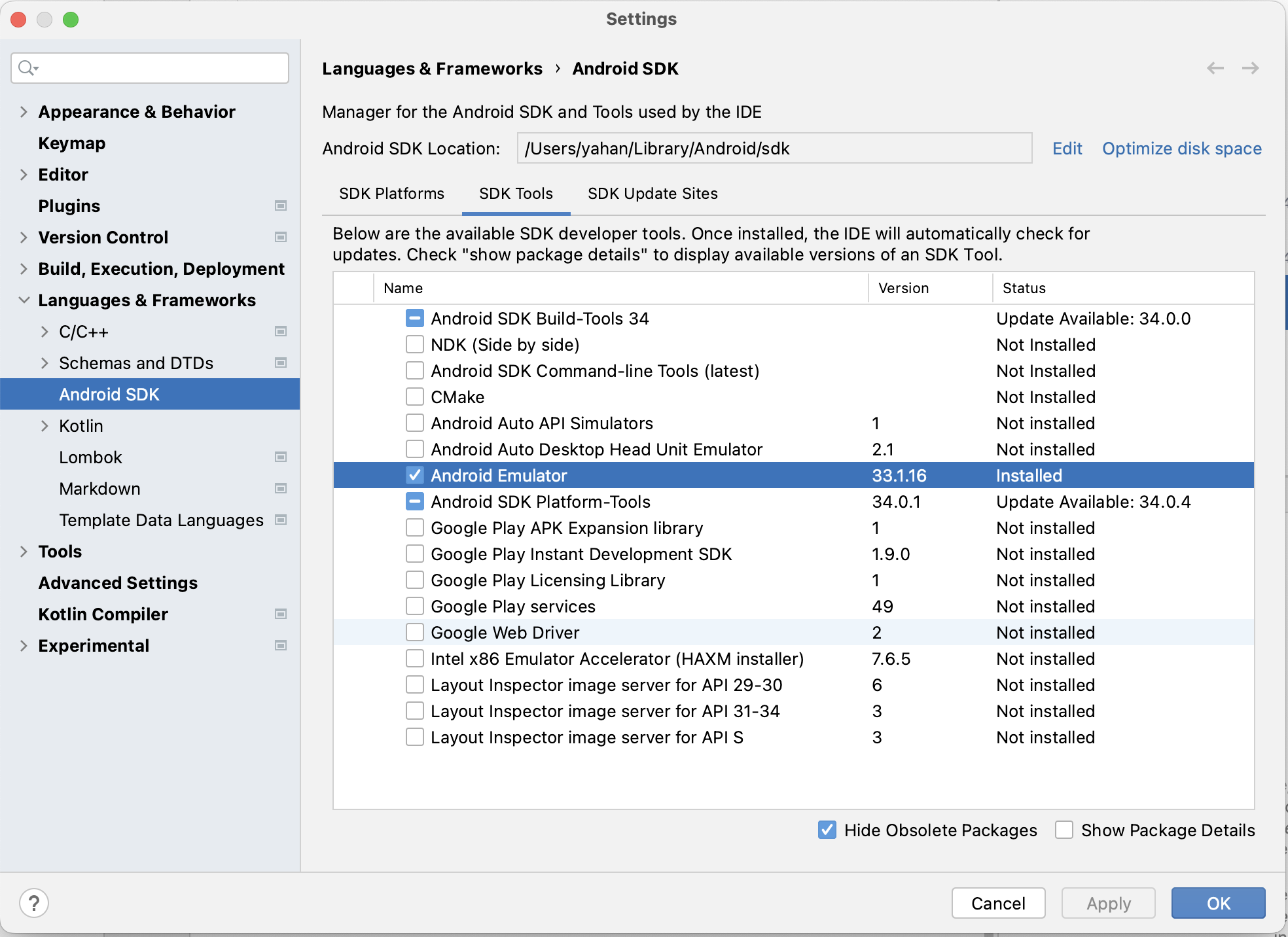Image resolution: width=1288 pixels, height=937 pixels.
Task: Enable the CMake checkbox
Action: coord(414,397)
